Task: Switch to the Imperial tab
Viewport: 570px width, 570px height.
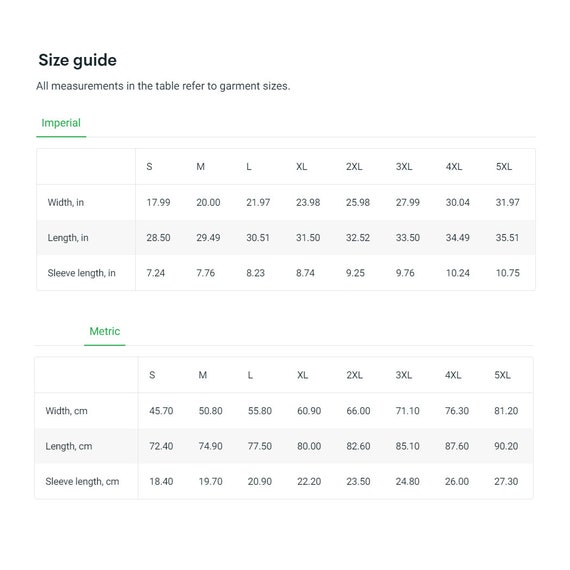Action: [x=61, y=123]
